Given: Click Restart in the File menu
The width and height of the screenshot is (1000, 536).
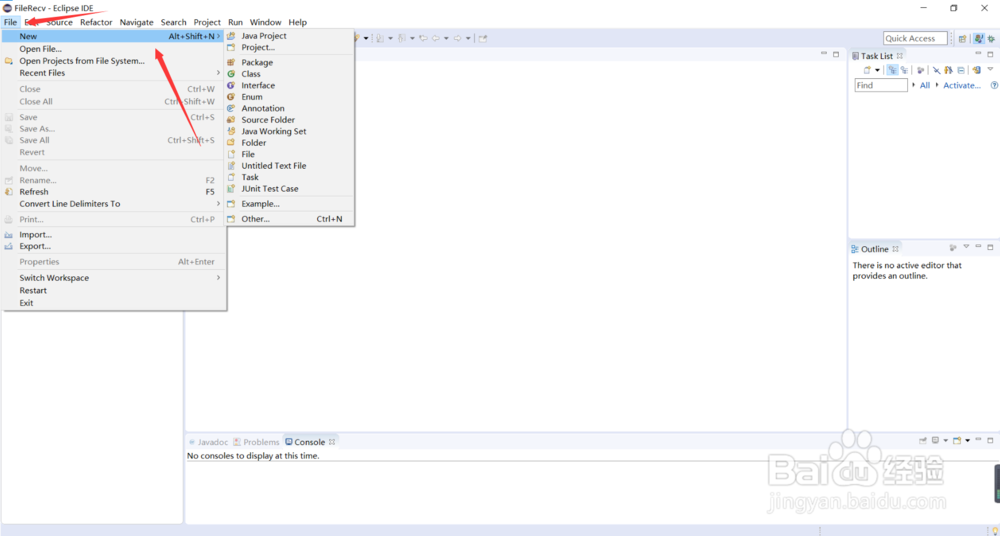Looking at the screenshot, I should pos(114,290).
